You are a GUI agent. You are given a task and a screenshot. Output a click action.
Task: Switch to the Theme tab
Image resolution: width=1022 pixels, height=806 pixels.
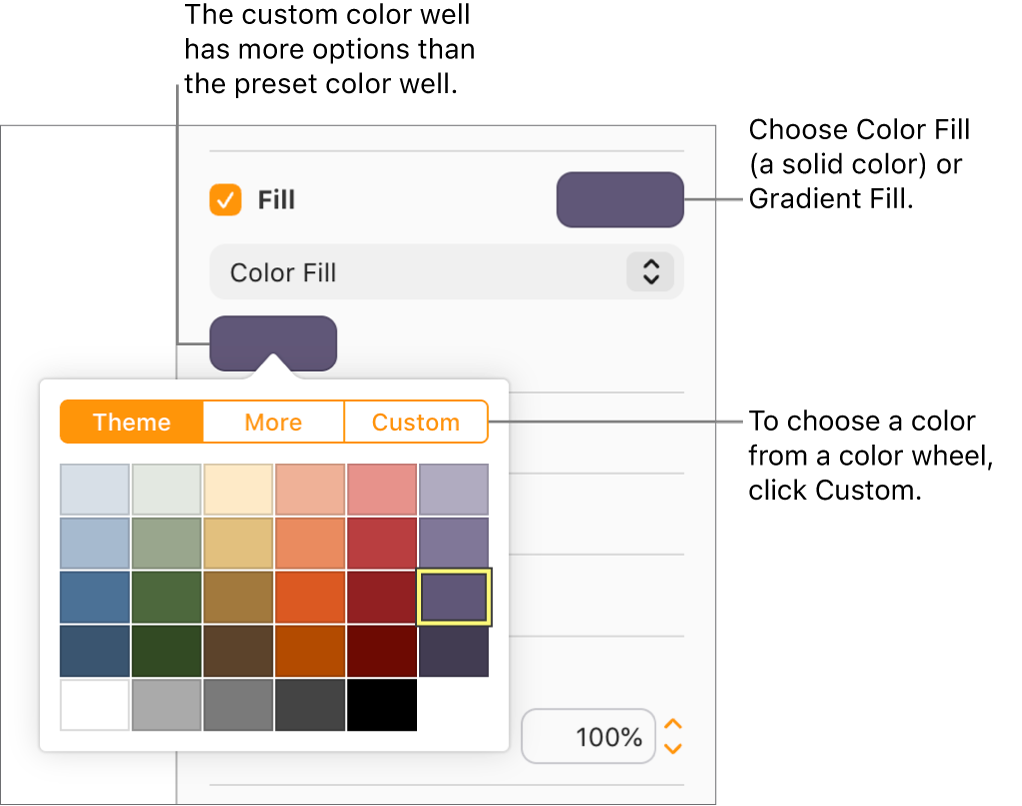click(x=130, y=422)
